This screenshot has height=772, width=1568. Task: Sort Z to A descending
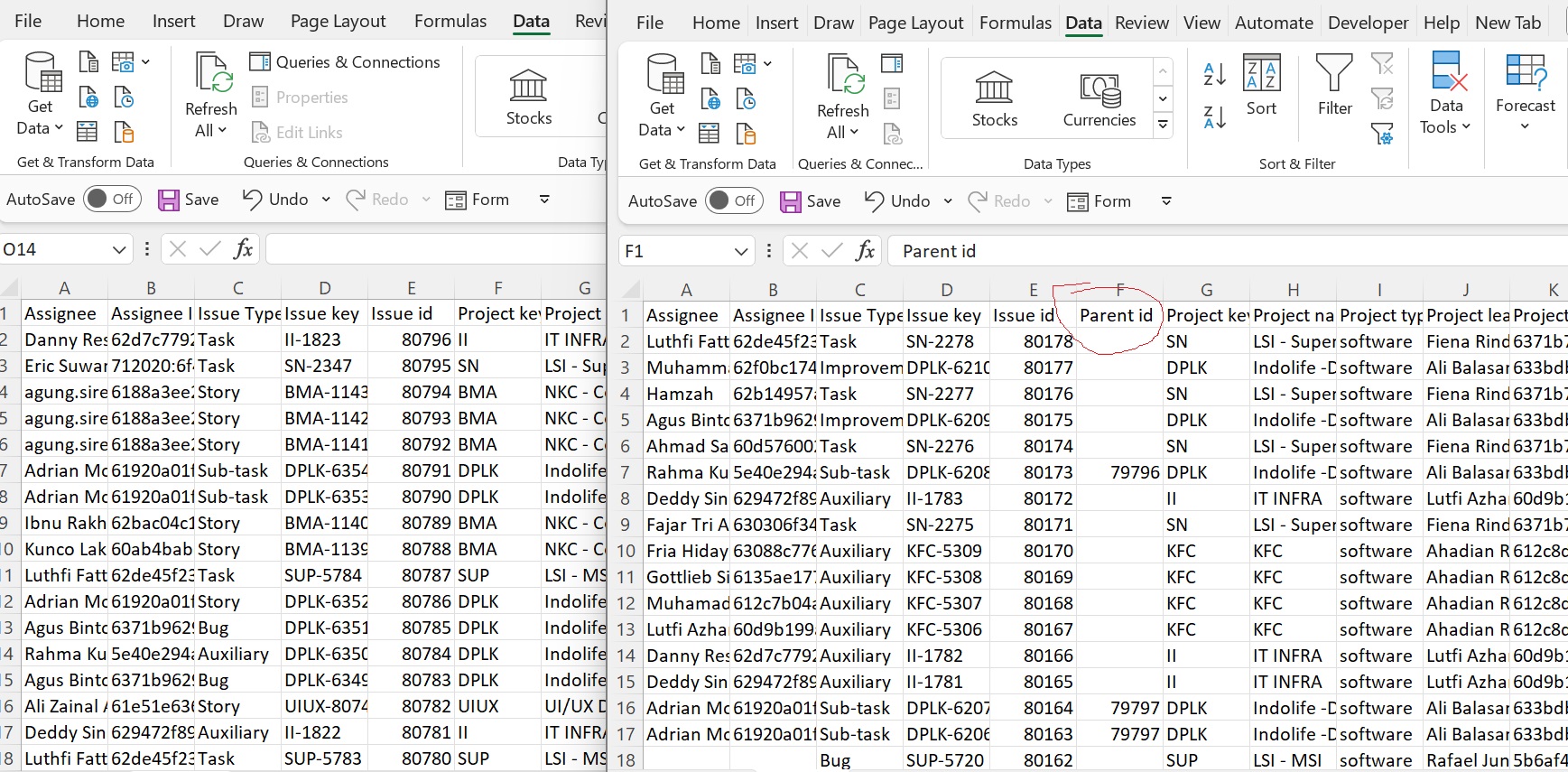pos(1215,116)
